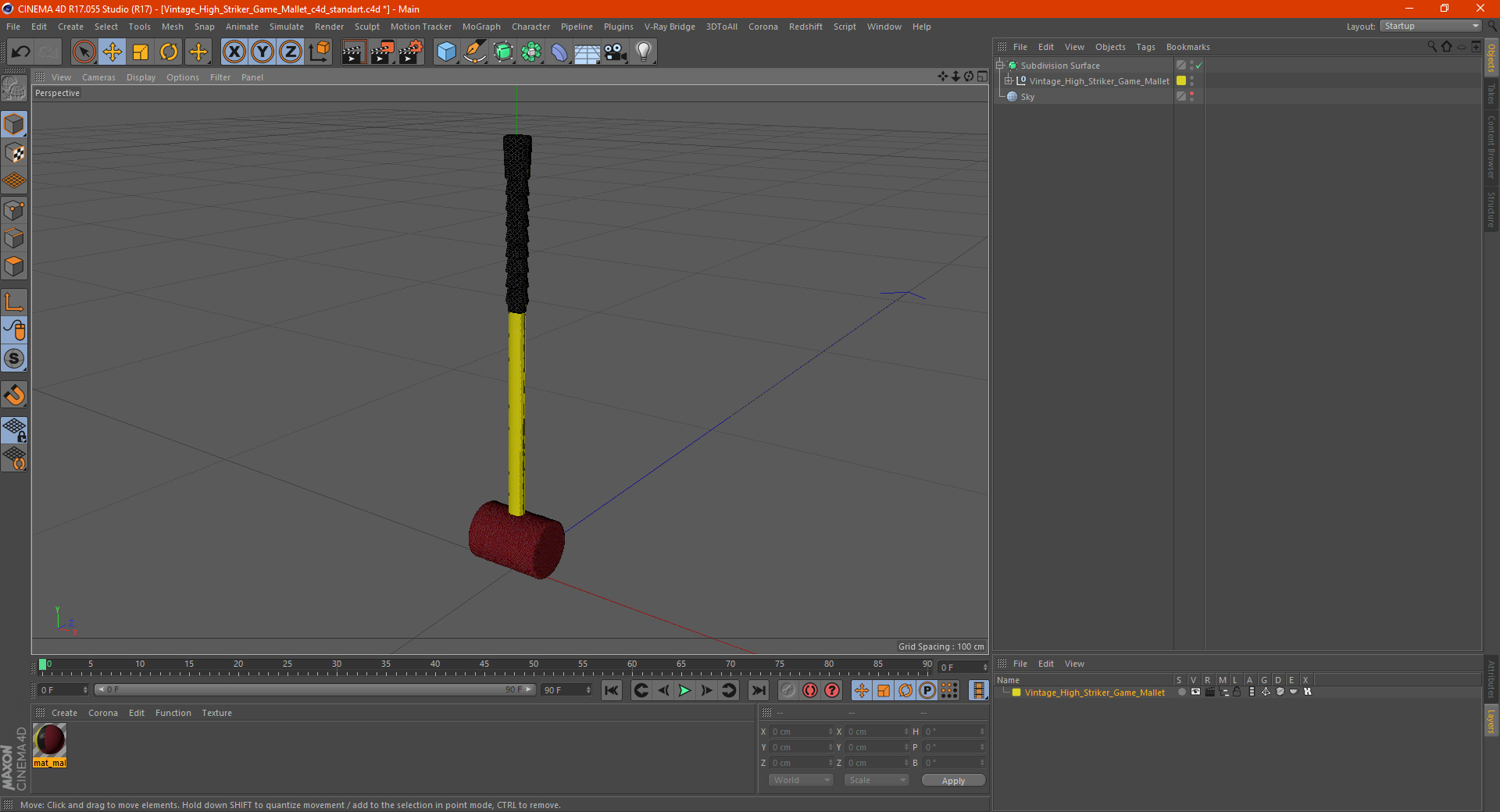Screen dimensions: 1500x812
Task: Select the Sky object in tree
Action: coord(1027,97)
